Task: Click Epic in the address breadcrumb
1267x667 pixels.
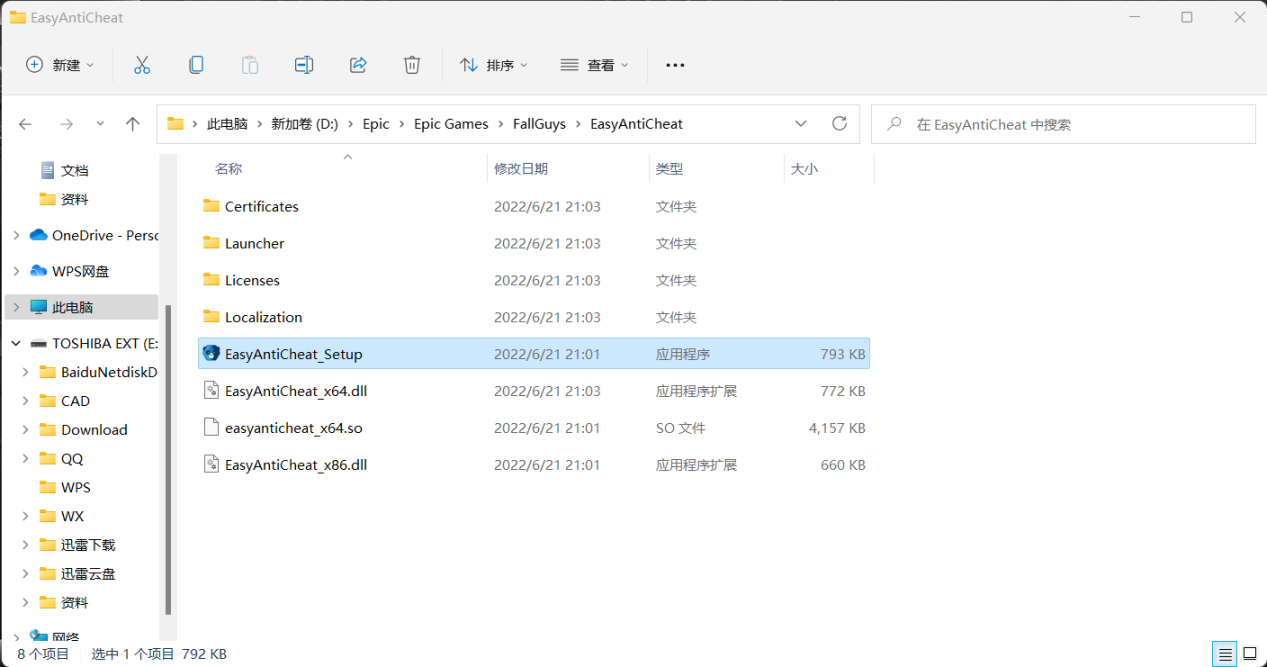Action: click(376, 124)
